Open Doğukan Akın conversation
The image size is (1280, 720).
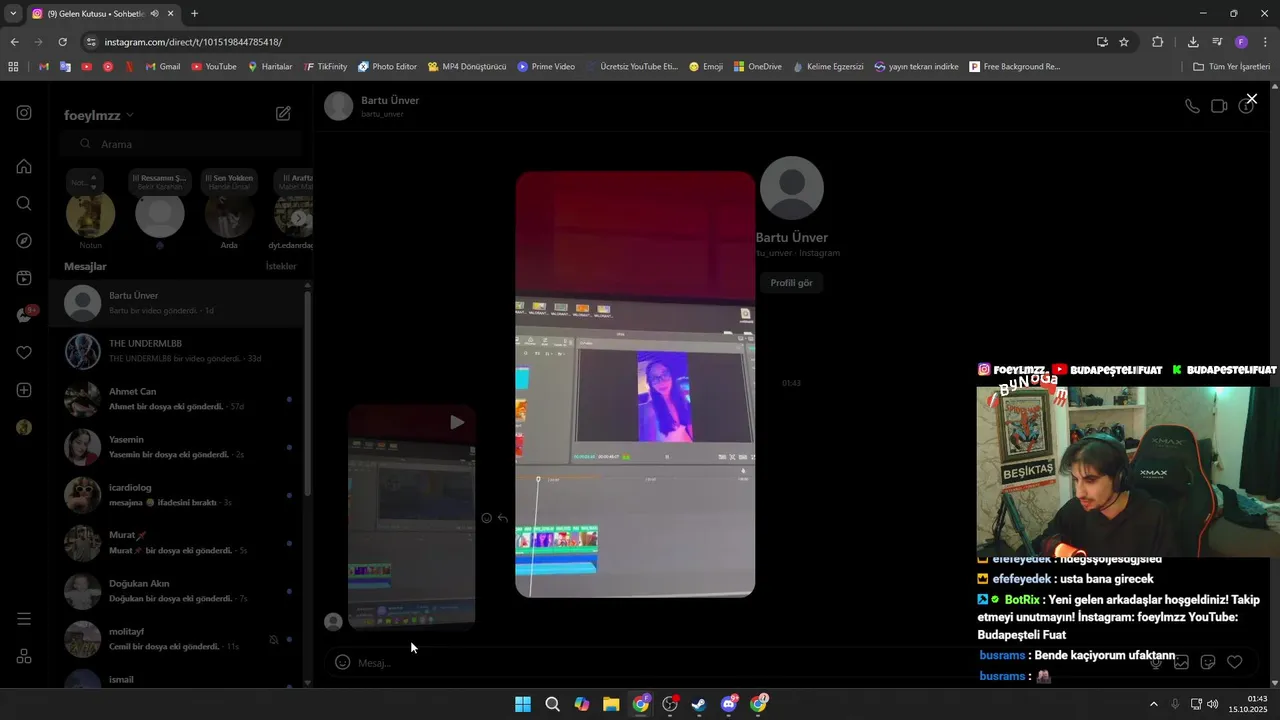coord(176,591)
